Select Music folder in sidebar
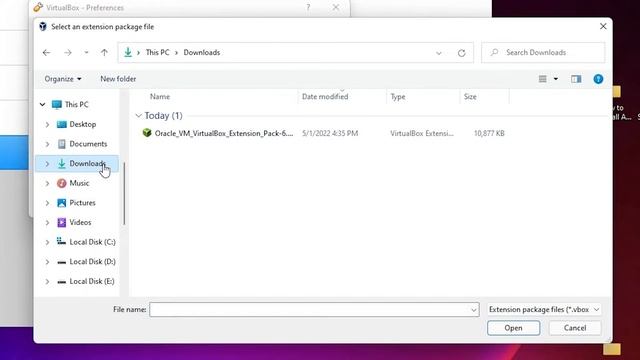This screenshot has width=640, height=360. point(79,183)
